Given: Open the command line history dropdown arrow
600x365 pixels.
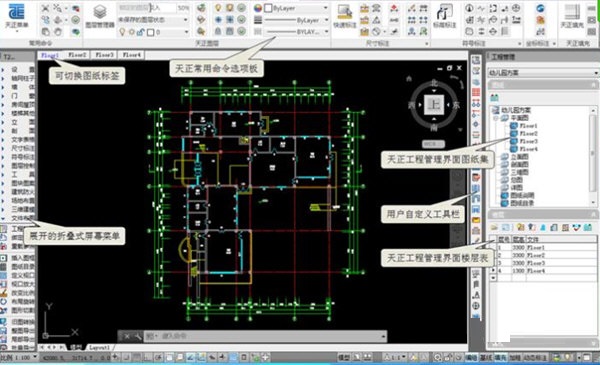Looking at the screenshot, I should click(383, 336).
